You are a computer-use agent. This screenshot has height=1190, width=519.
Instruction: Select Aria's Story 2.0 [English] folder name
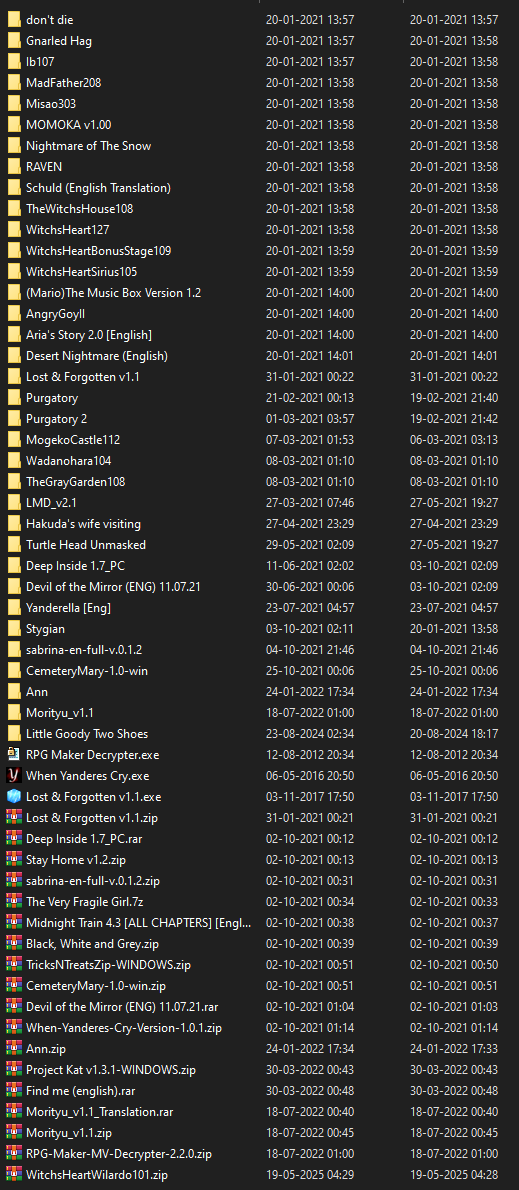(89, 335)
